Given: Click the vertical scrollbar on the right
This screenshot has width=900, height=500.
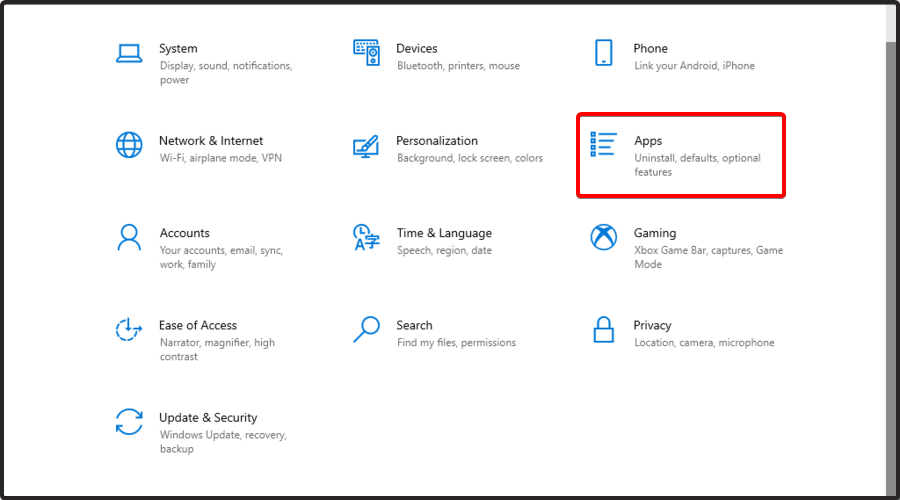Looking at the screenshot, I should [x=891, y=268].
